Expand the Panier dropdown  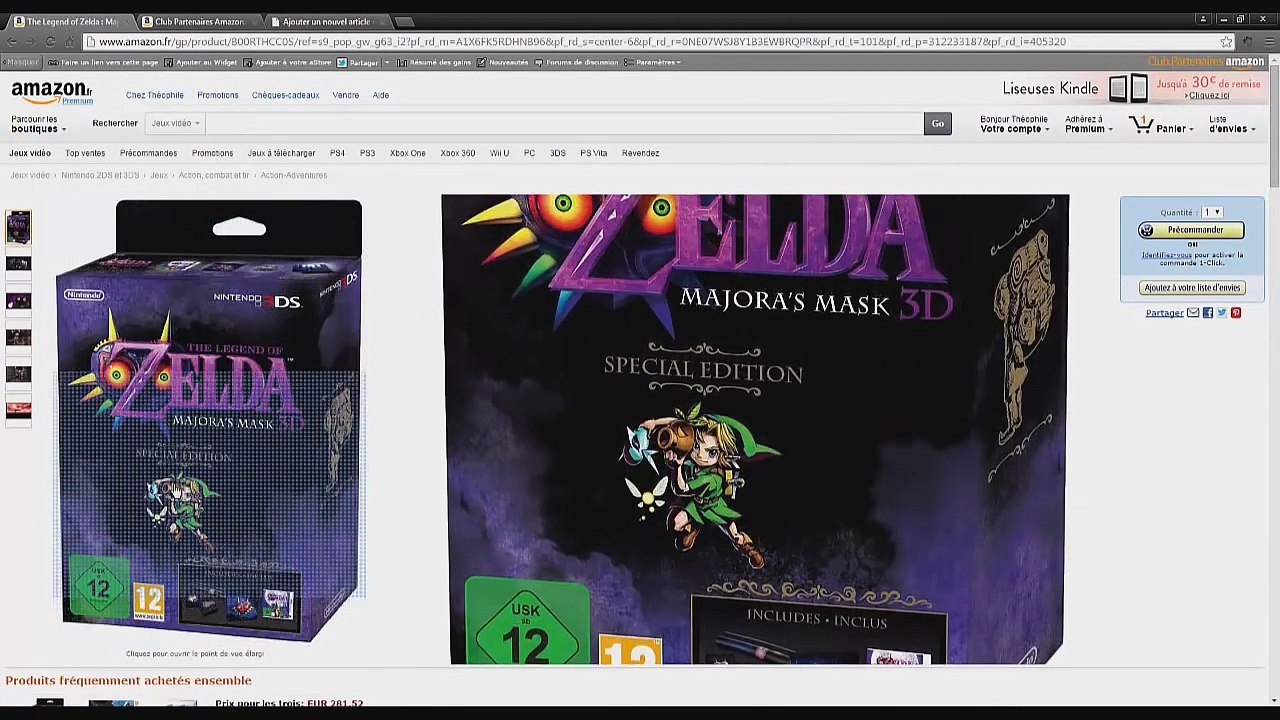1175,129
